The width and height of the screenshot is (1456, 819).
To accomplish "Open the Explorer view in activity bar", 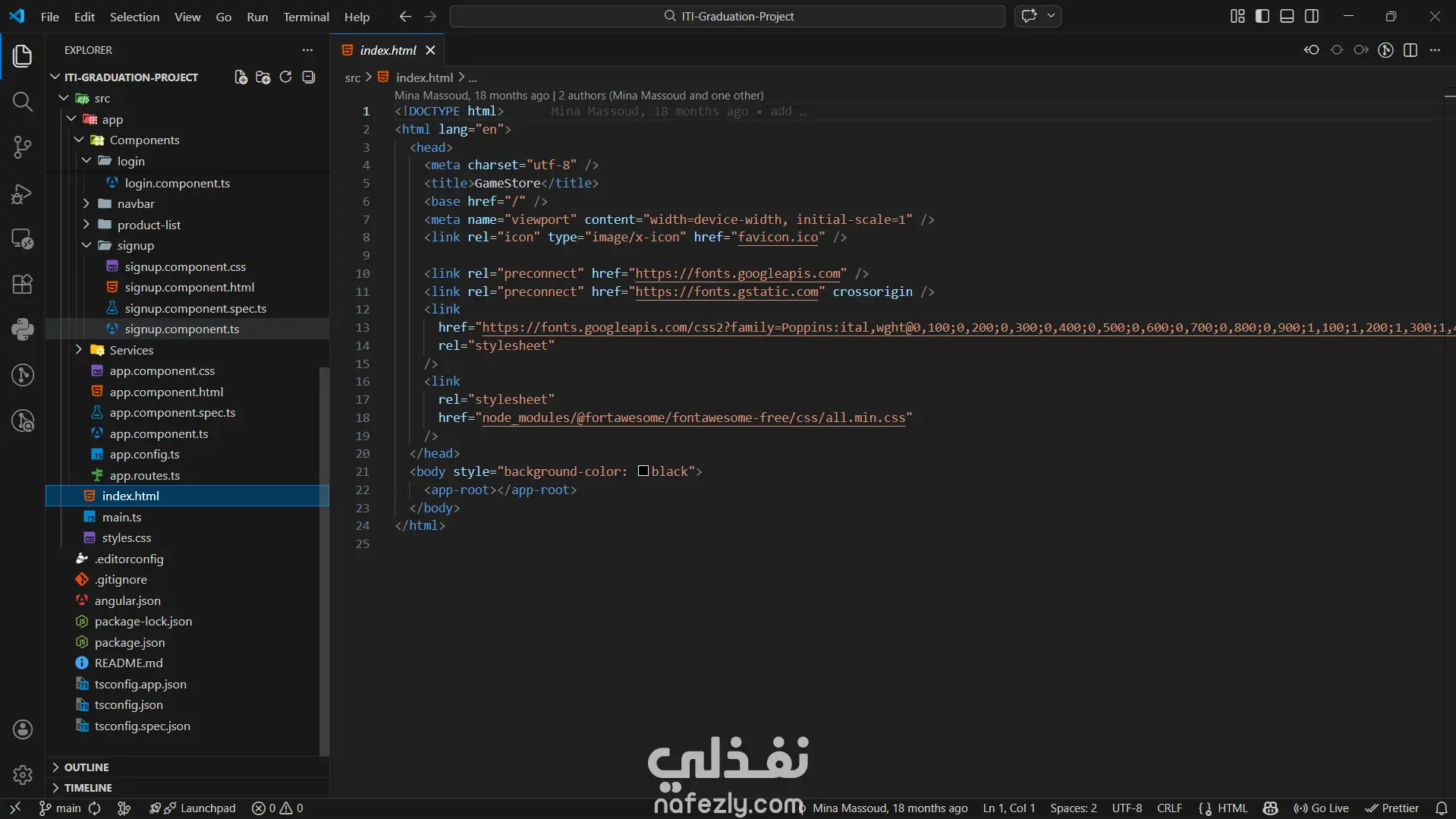I will (23, 55).
